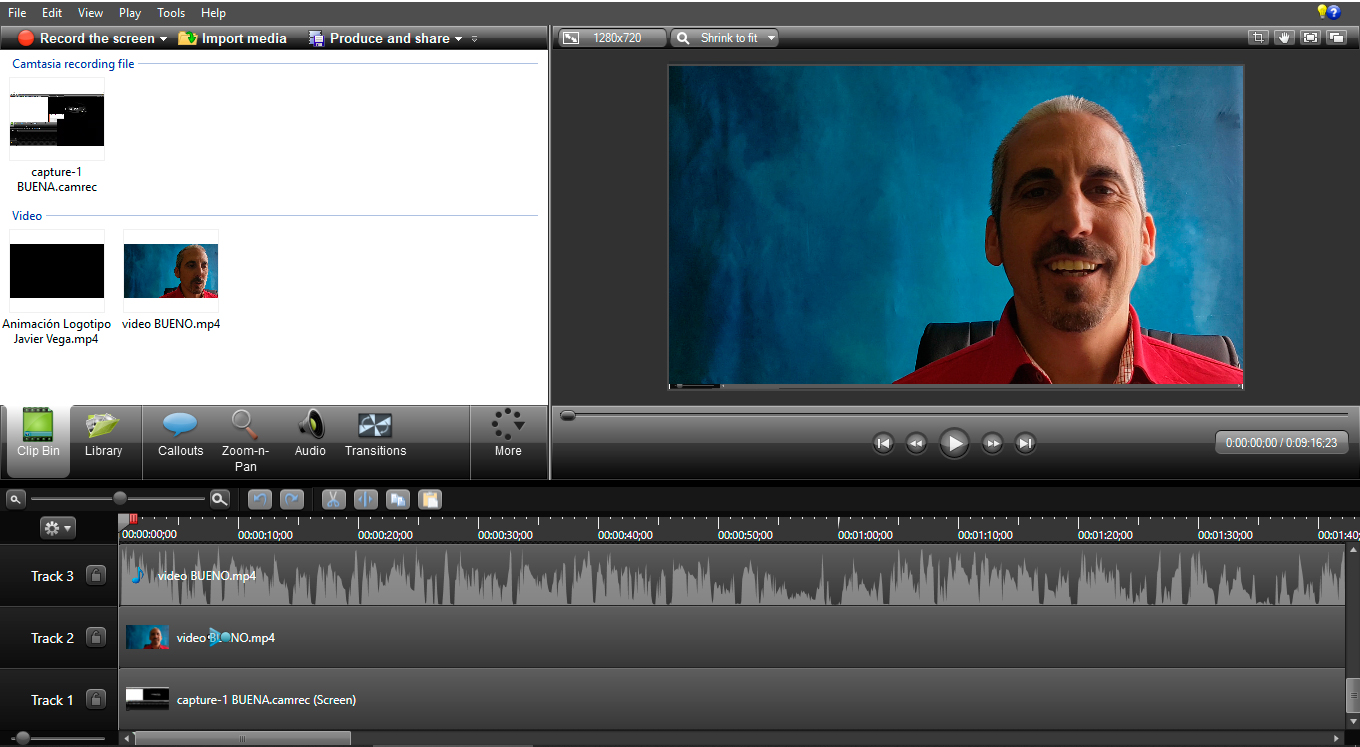This screenshot has height=747, width=1360.
Task: Click the red playhead marker on the timeline
Action: point(133,519)
